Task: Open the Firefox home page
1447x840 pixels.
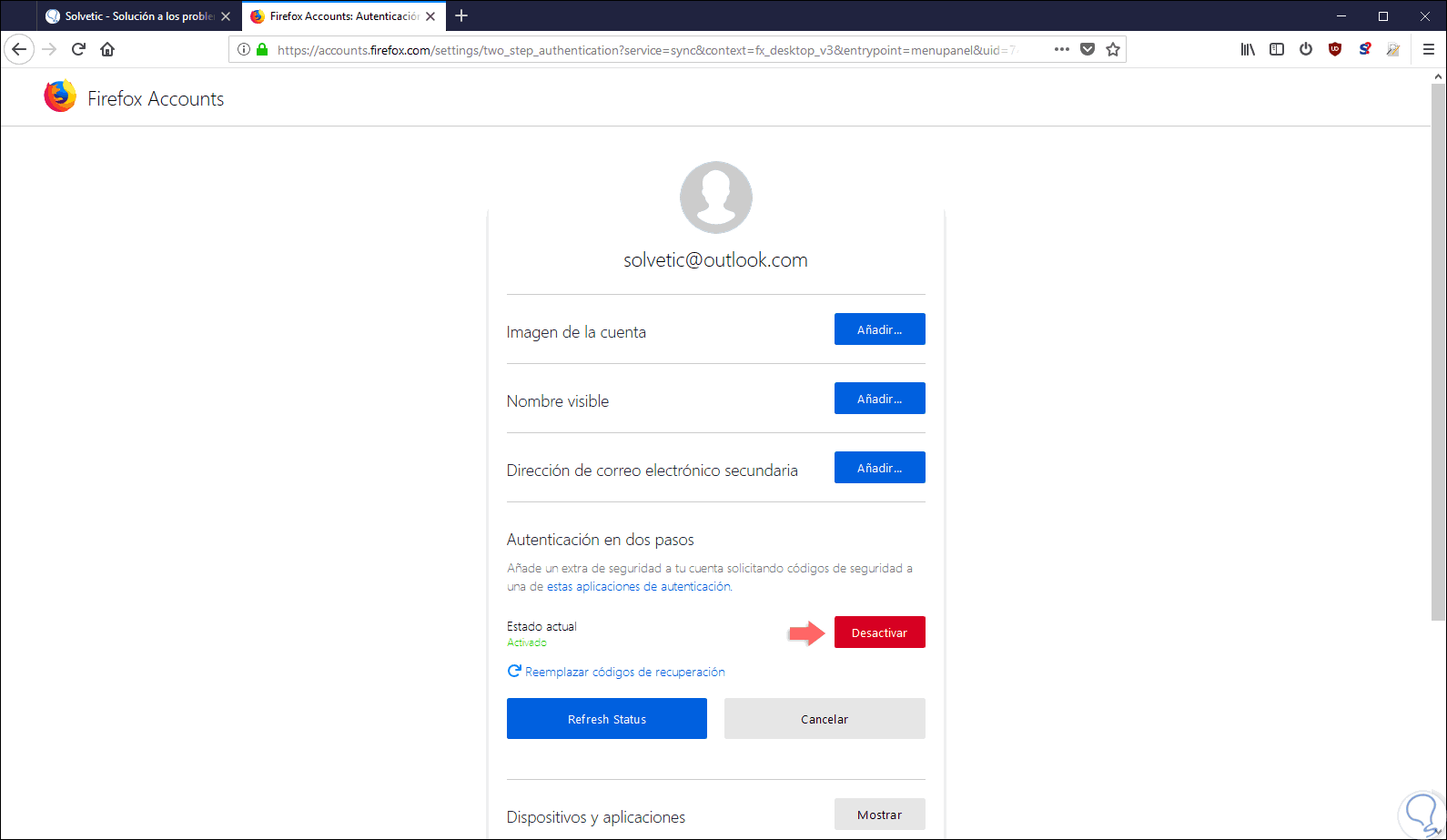Action: 107,49
